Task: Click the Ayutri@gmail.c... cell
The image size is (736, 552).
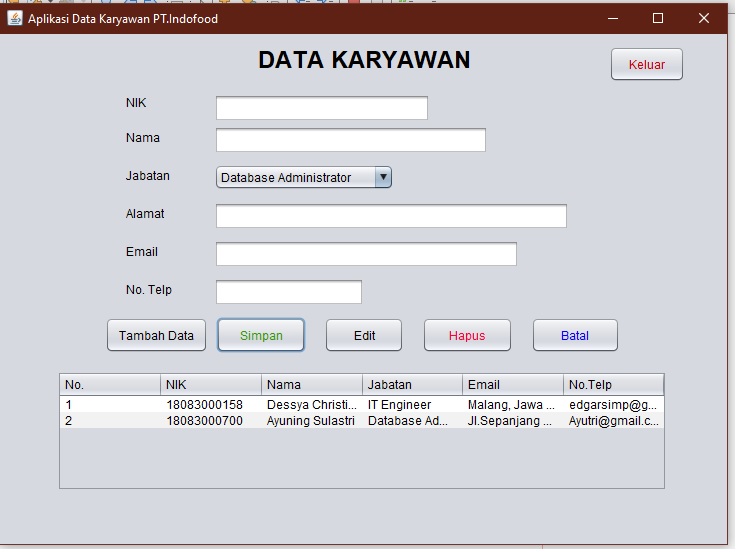Action: click(x=613, y=421)
